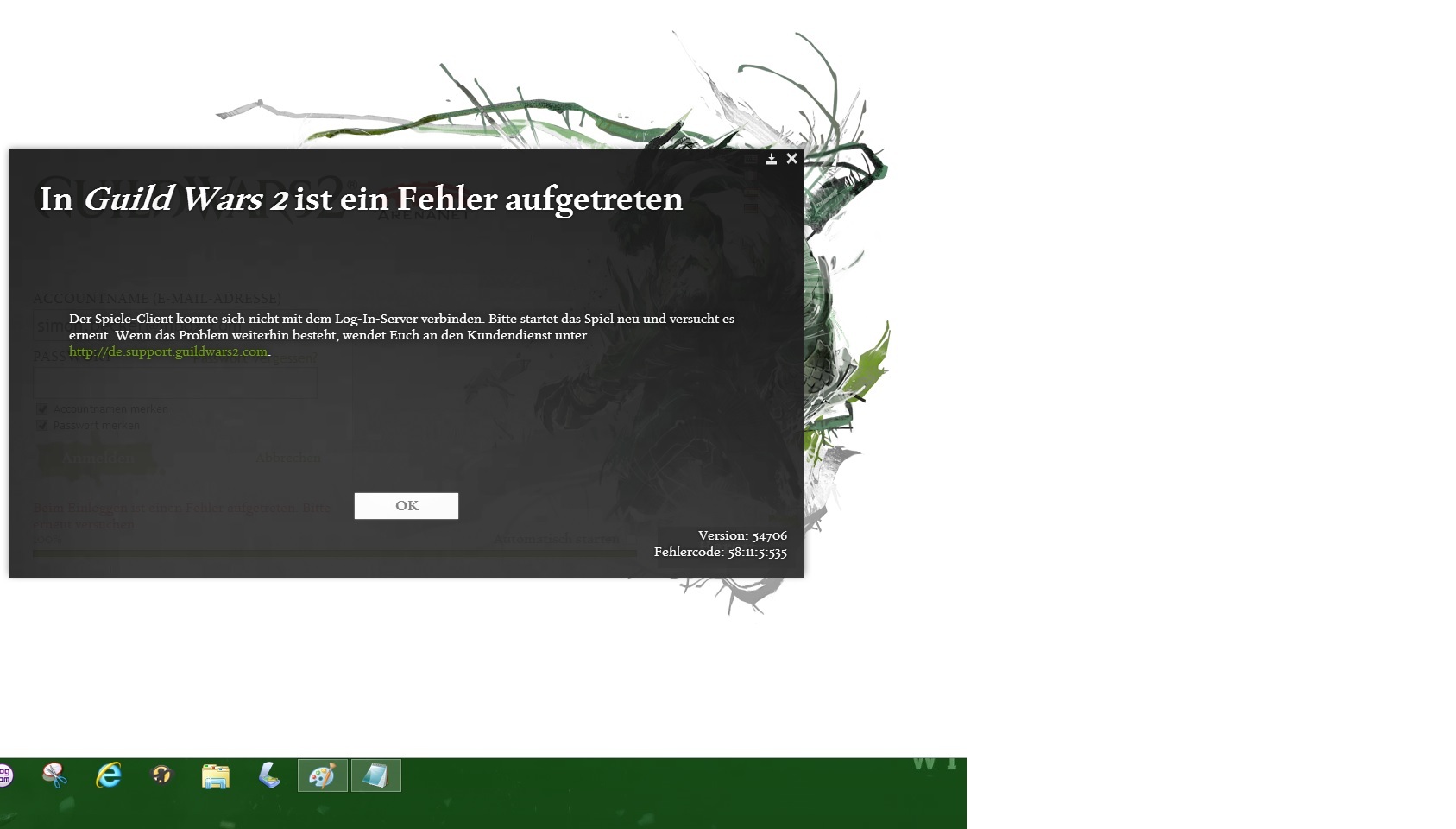Click the Version: 54706 text
Viewport: 1456px width, 829px height.
pyautogui.click(x=742, y=535)
